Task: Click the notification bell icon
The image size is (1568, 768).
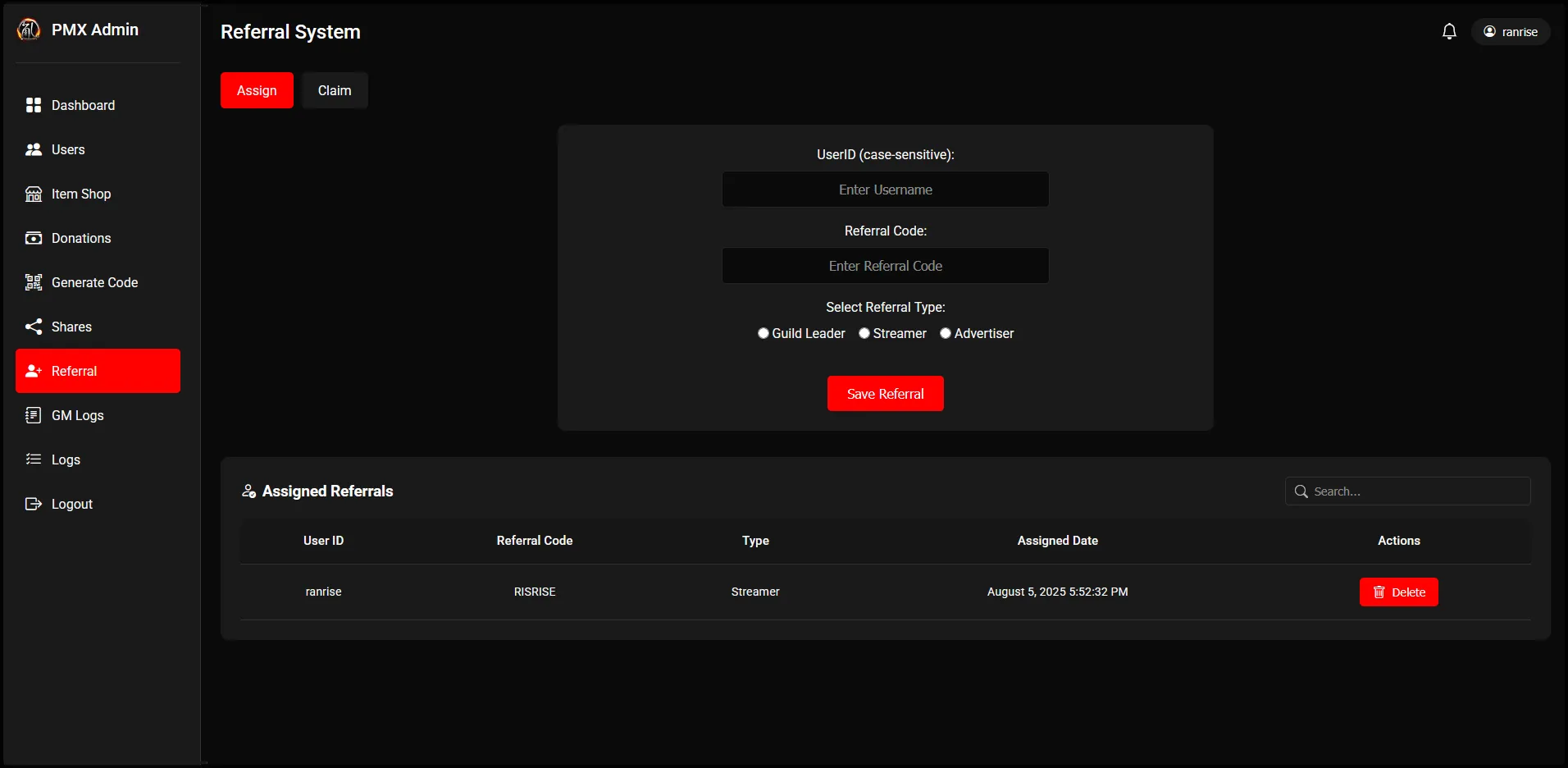Action: coord(1449,32)
